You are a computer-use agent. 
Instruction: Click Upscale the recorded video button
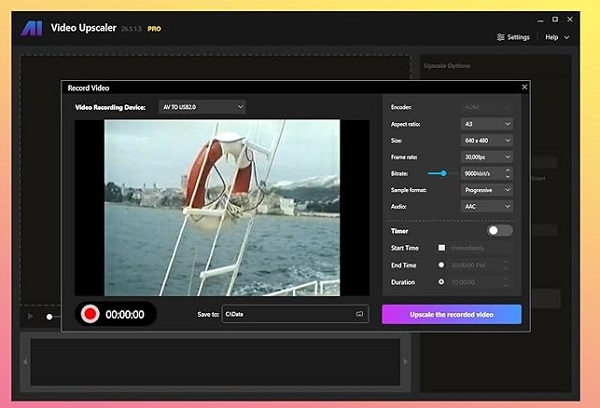[451, 314]
